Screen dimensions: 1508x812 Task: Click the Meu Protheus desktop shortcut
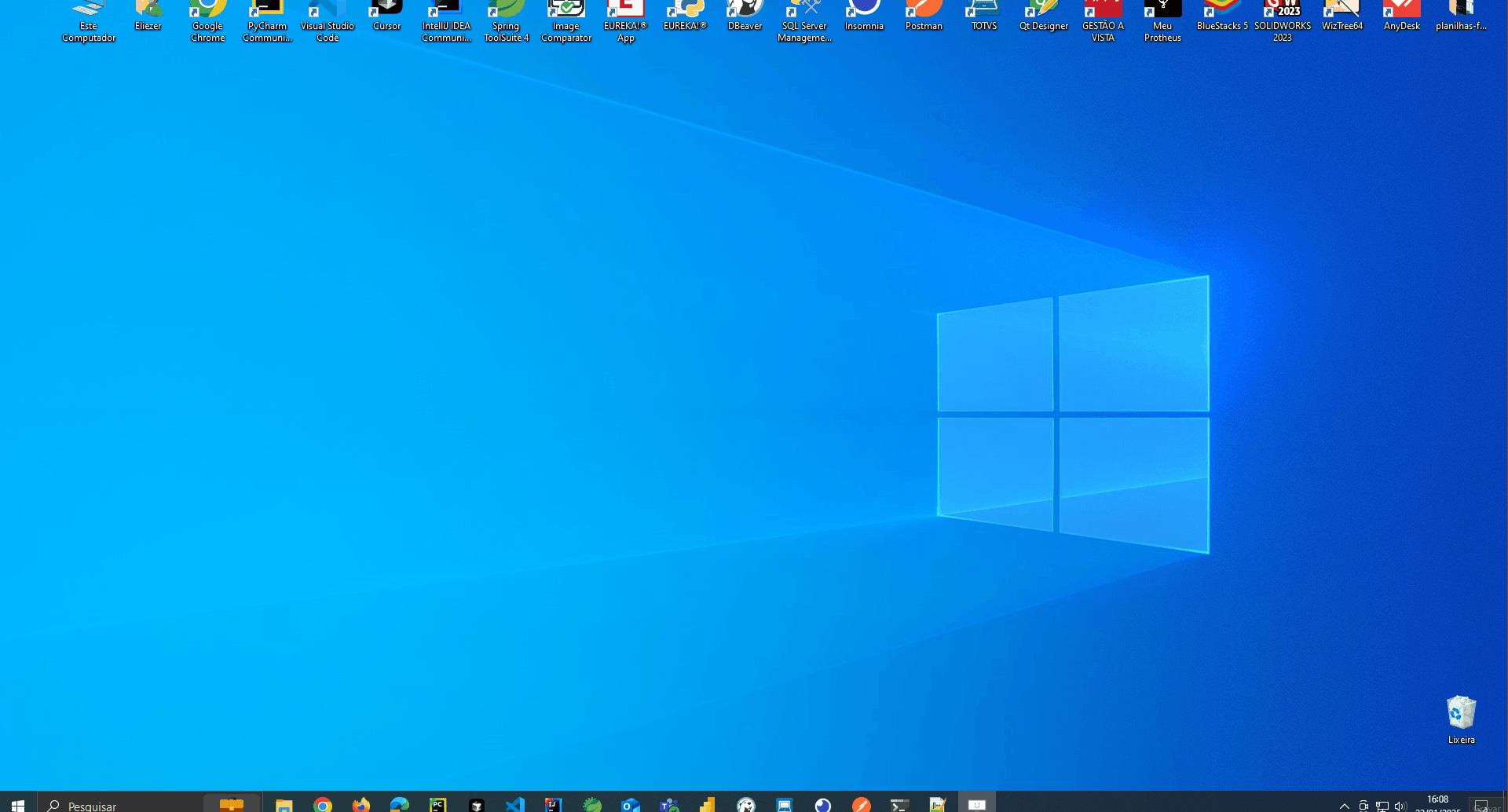pyautogui.click(x=1162, y=21)
